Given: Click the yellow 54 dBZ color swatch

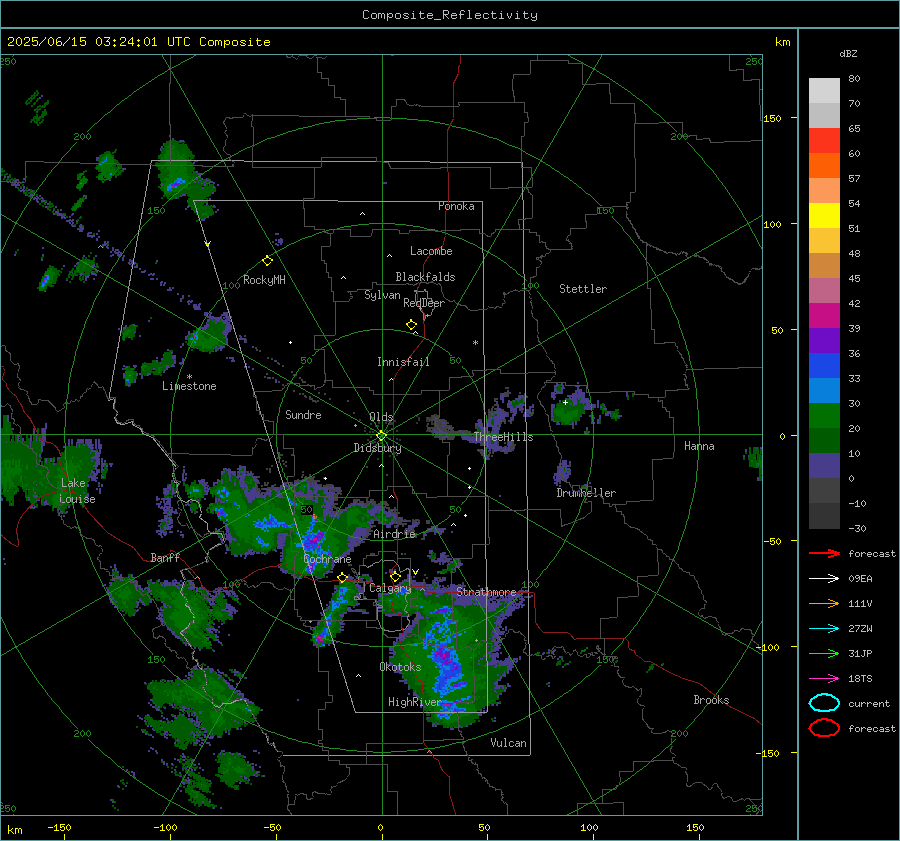Looking at the screenshot, I should 824,215.
